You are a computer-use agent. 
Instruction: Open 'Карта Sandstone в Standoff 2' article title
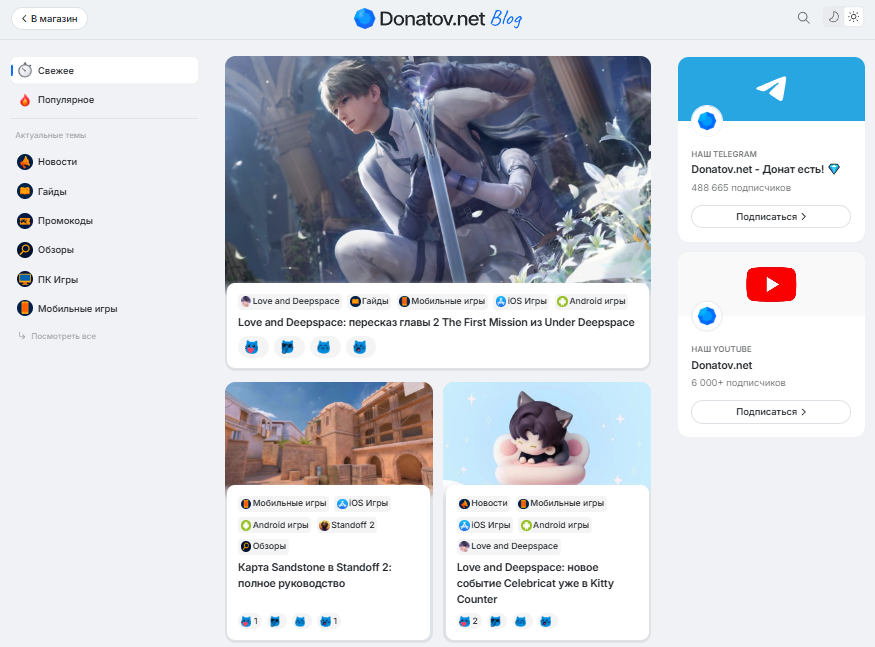coord(315,576)
